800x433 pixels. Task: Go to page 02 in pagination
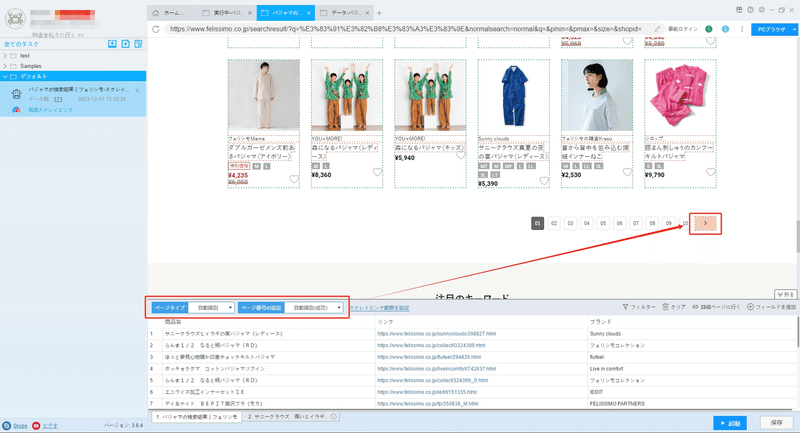[x=554, y=223]
